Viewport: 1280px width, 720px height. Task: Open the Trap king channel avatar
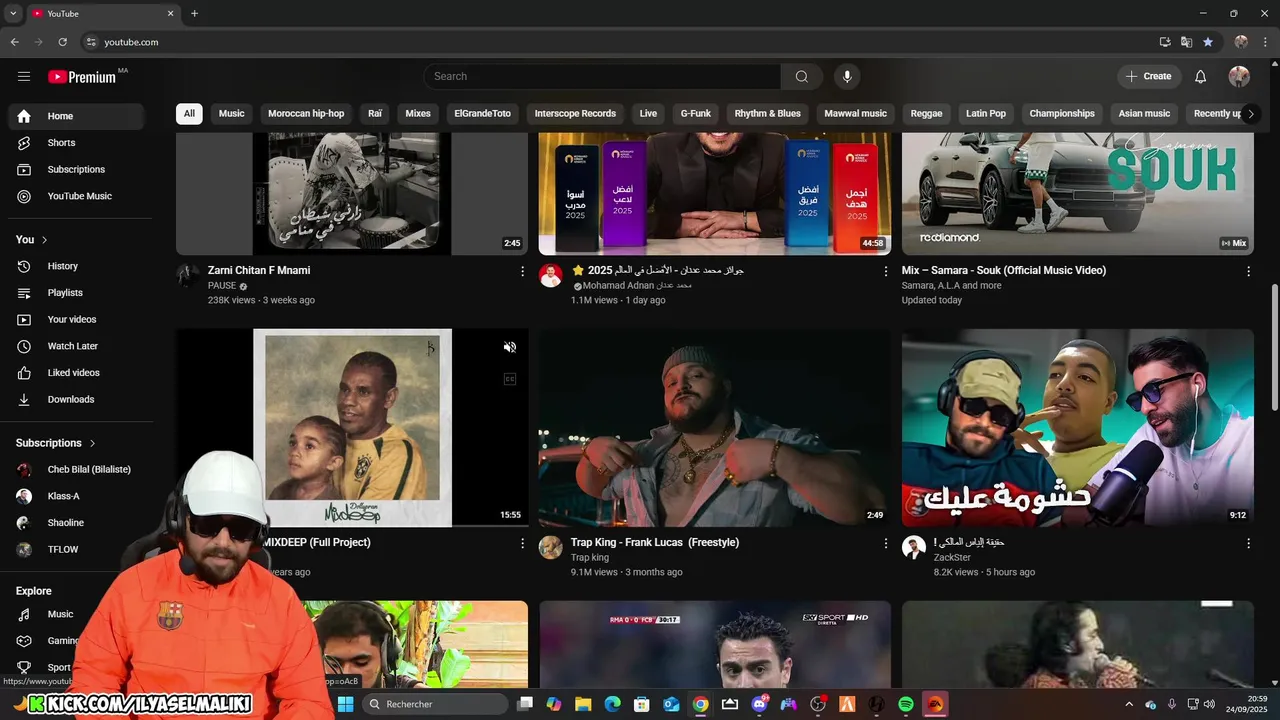point(551,547)
